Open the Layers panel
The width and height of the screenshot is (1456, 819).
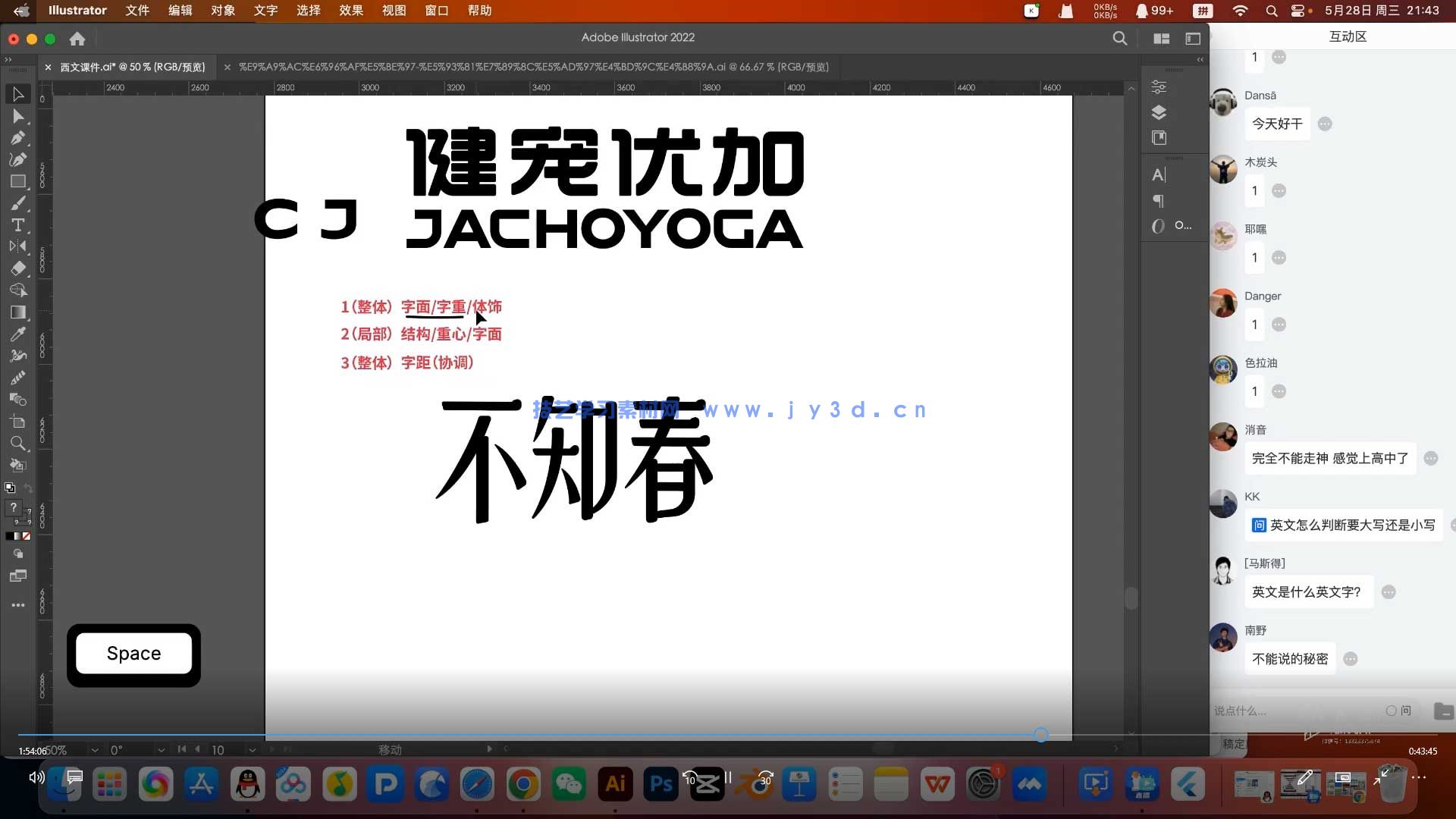tap(1158, 111)
